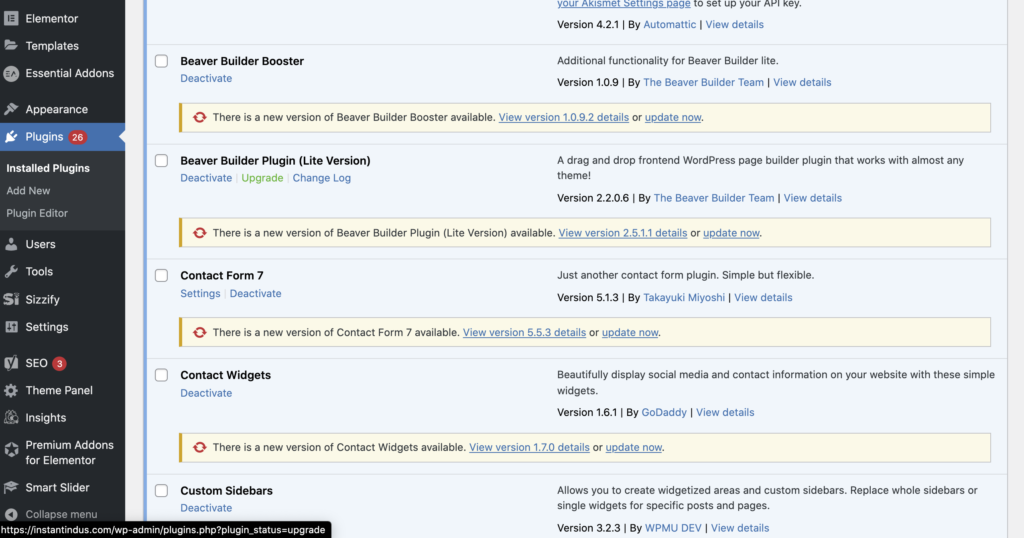The height and width of the screenshot is (538, 1024).
Task: Click View version 1.0.9.2 details
Action: [564, 118]
